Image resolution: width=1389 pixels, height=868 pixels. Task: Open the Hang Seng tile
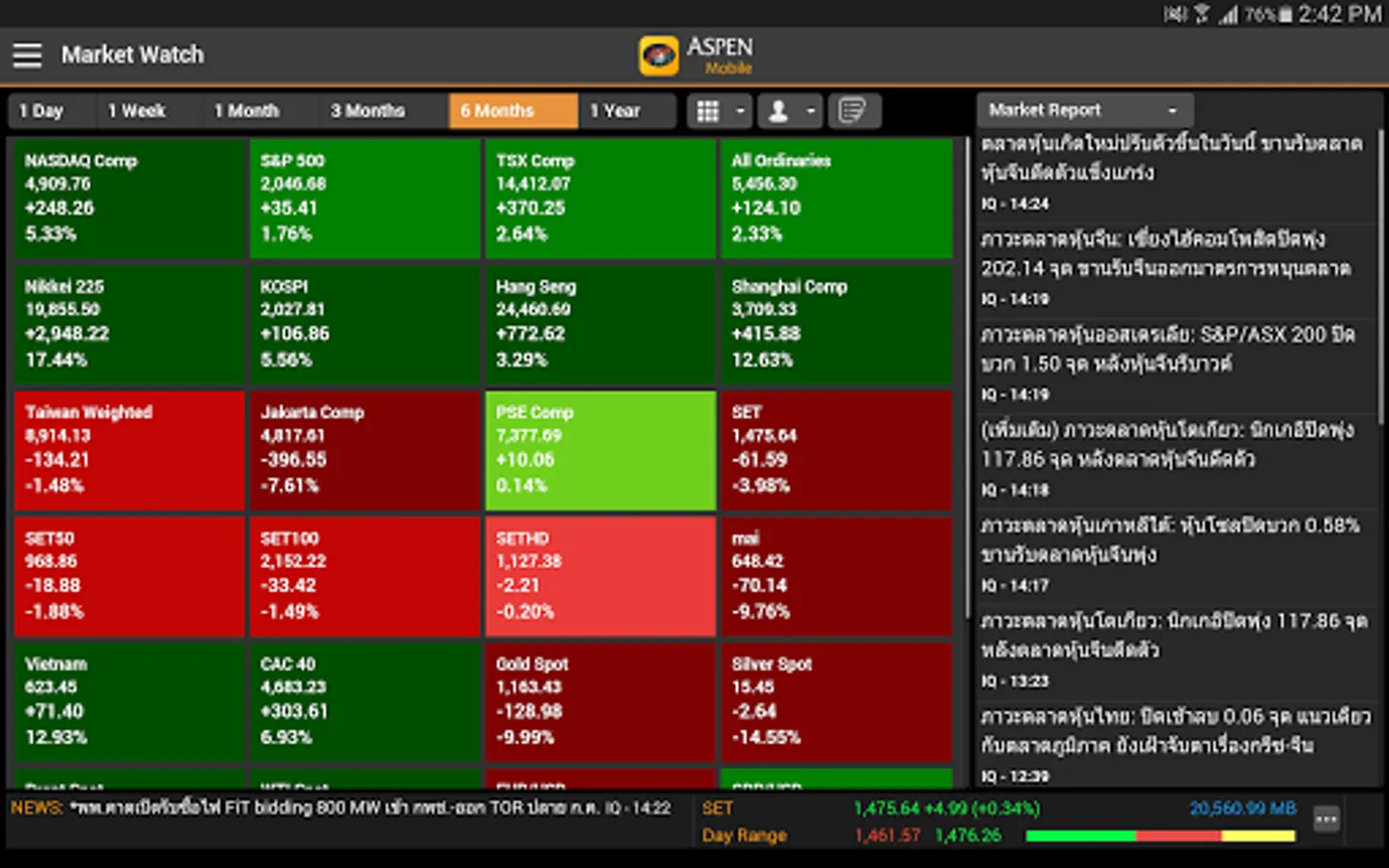(x=601, y=325)
